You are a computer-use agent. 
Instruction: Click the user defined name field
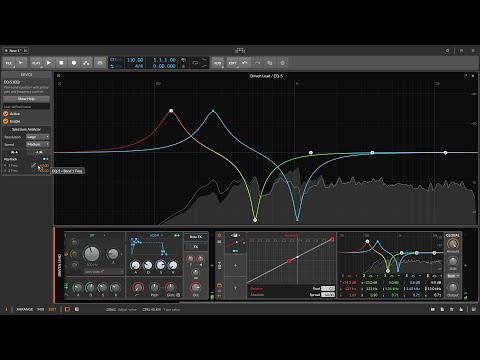pos(26,107)
